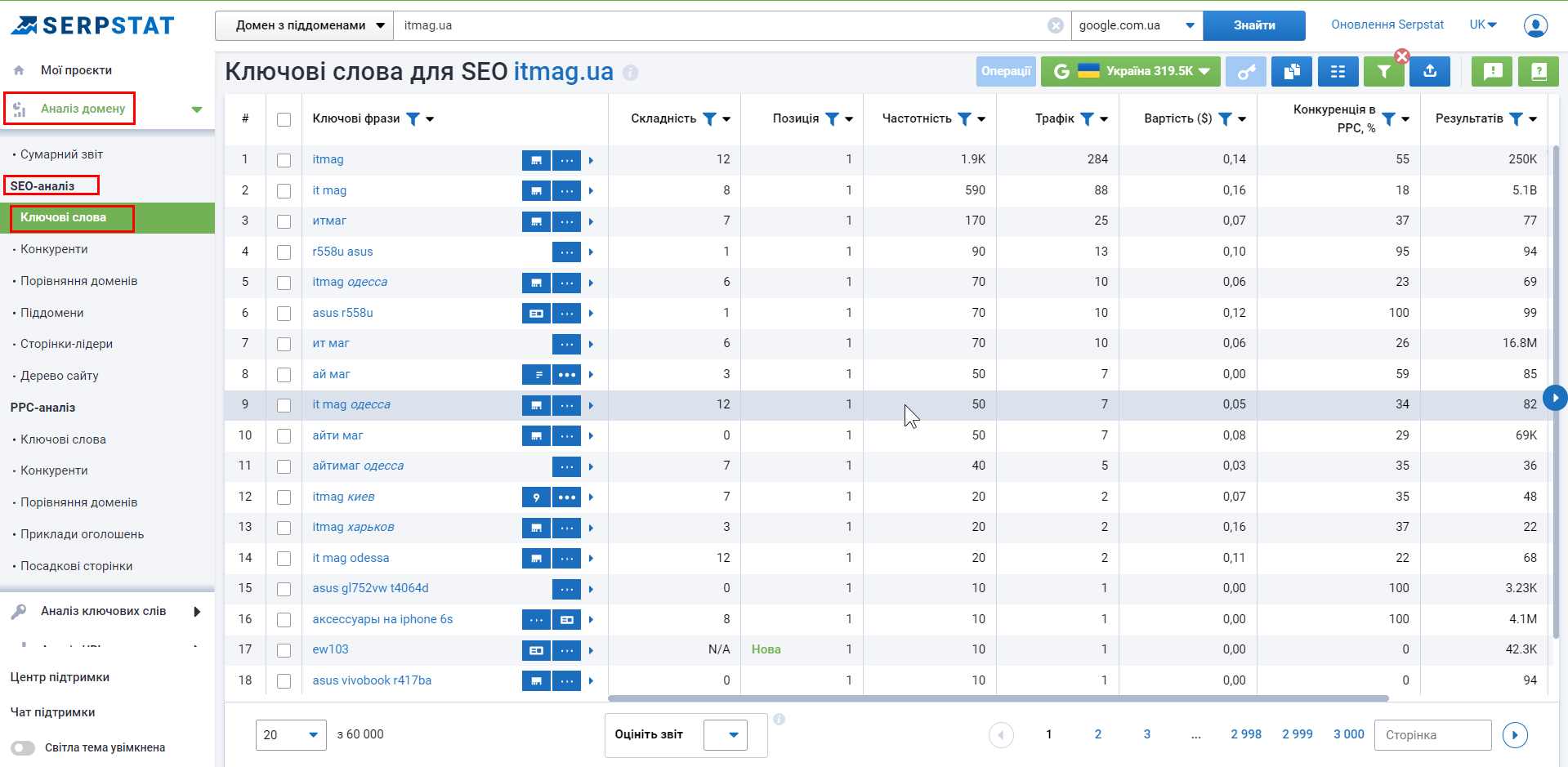Click the horizontal scrollbar under the table
The width and height of the screenshot is (1568, 767).
click(x=998, y=698)
